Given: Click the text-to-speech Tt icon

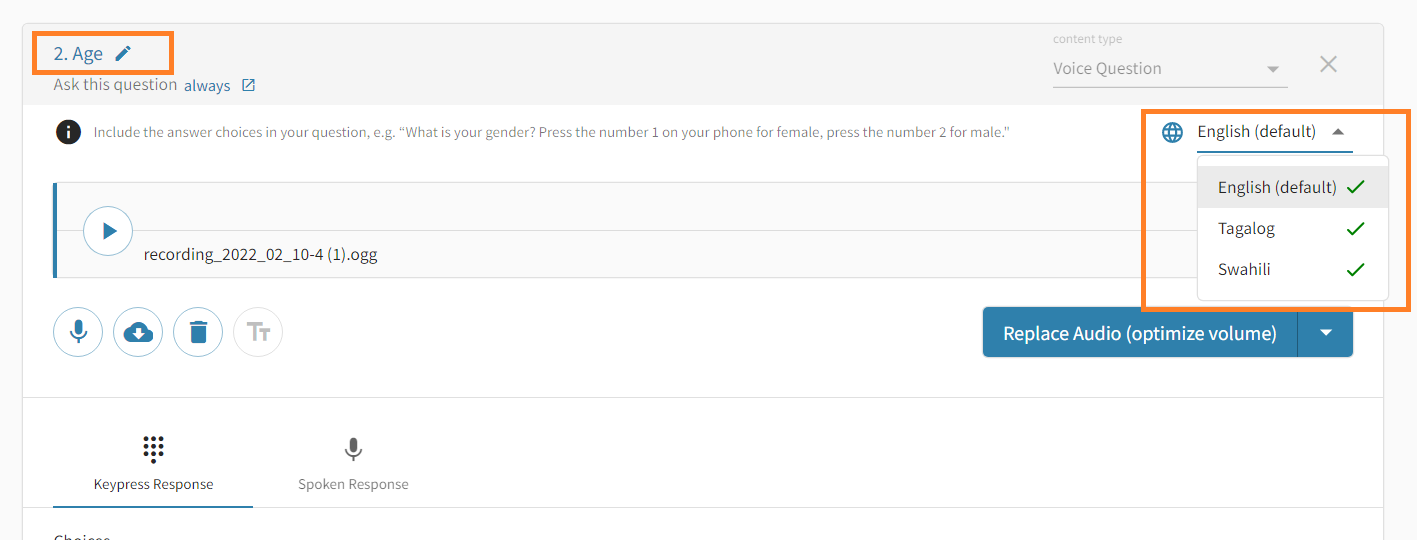Looking at the screenshot, I should (258, 332).
